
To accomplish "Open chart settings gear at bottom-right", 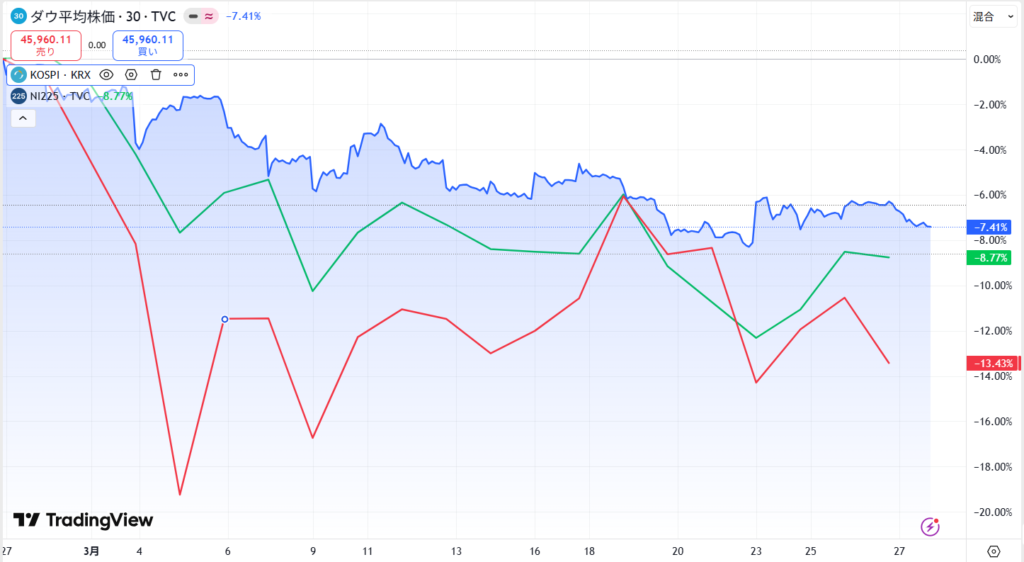I will (993, 551).
